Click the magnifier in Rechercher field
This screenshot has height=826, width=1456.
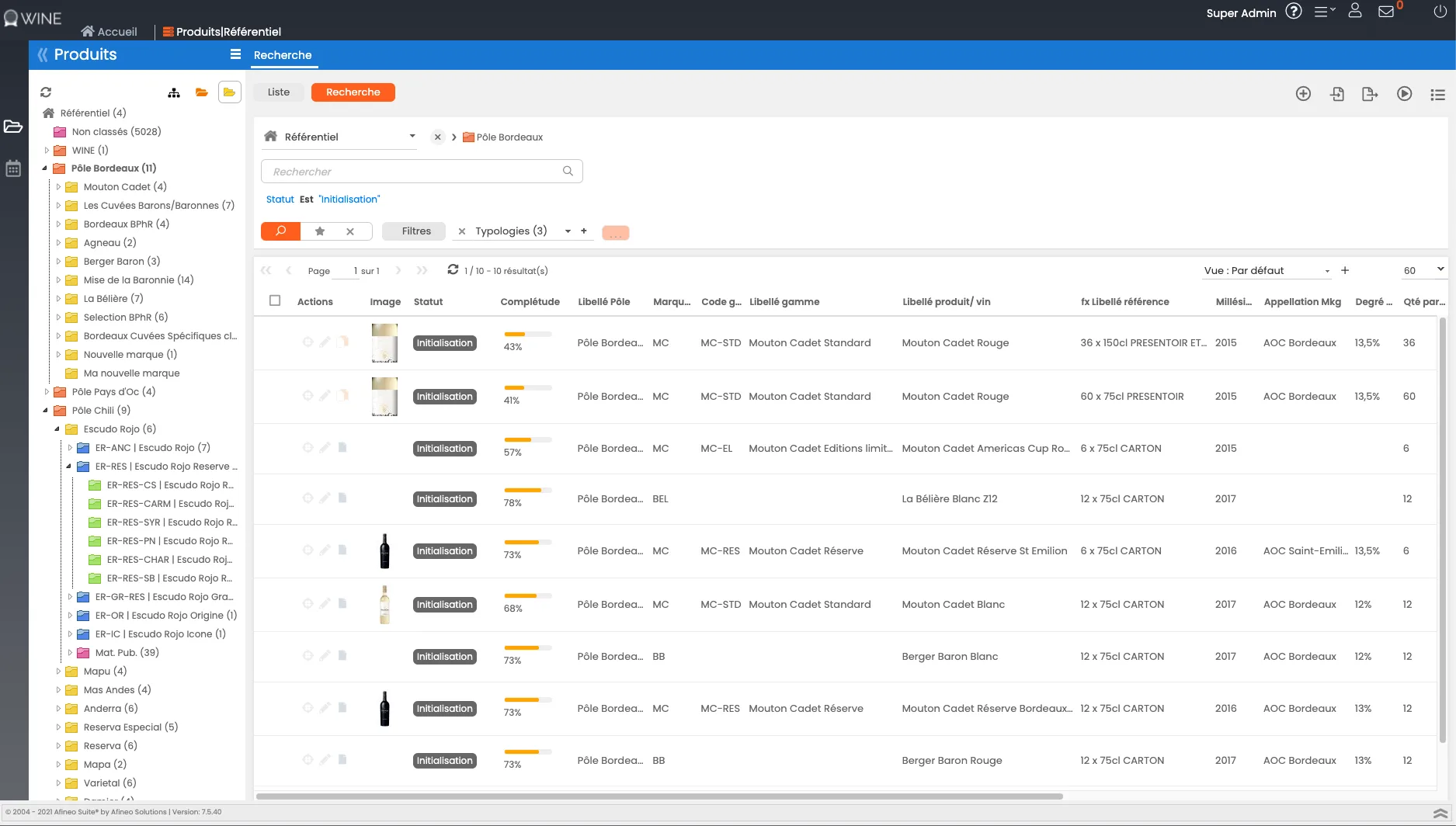(x=568, y=172)
